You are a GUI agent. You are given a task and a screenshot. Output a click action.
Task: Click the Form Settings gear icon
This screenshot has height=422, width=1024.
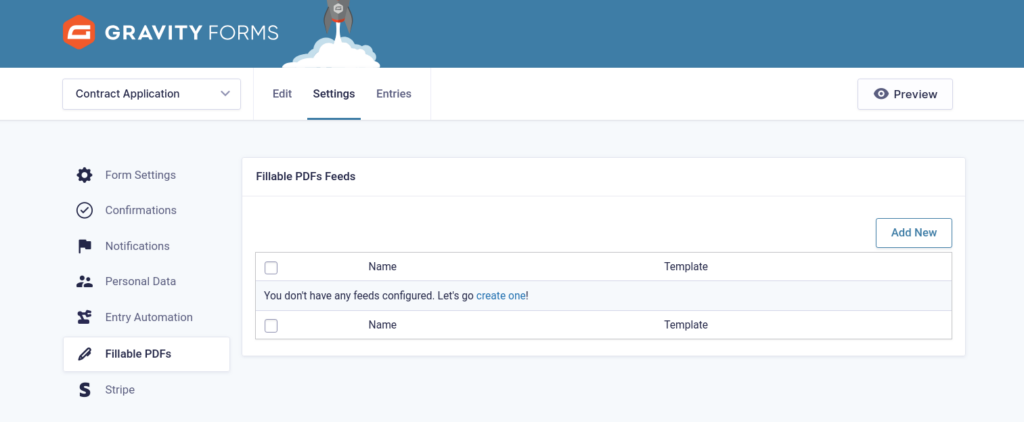tap(84, 175)
